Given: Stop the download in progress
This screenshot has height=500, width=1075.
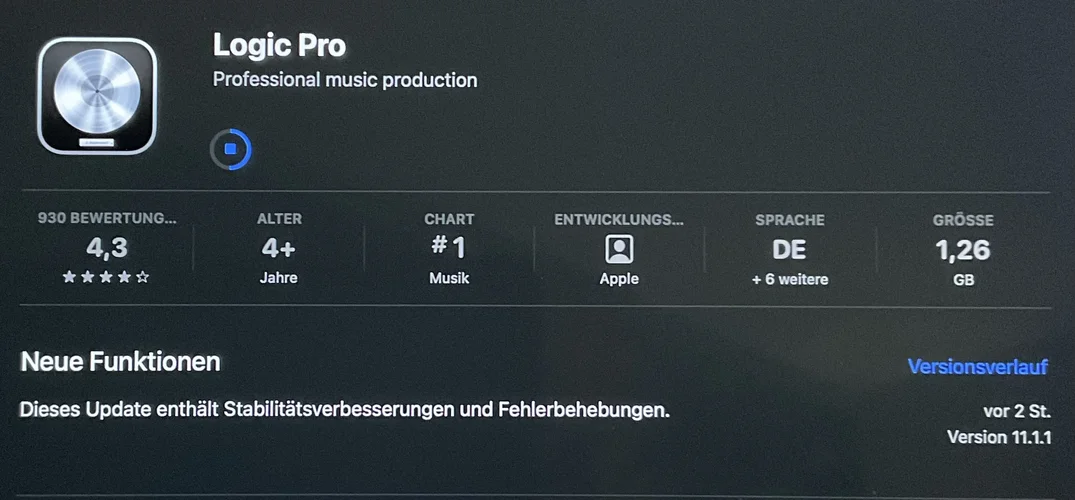Looking at the screenshot, I should point(231,149).
